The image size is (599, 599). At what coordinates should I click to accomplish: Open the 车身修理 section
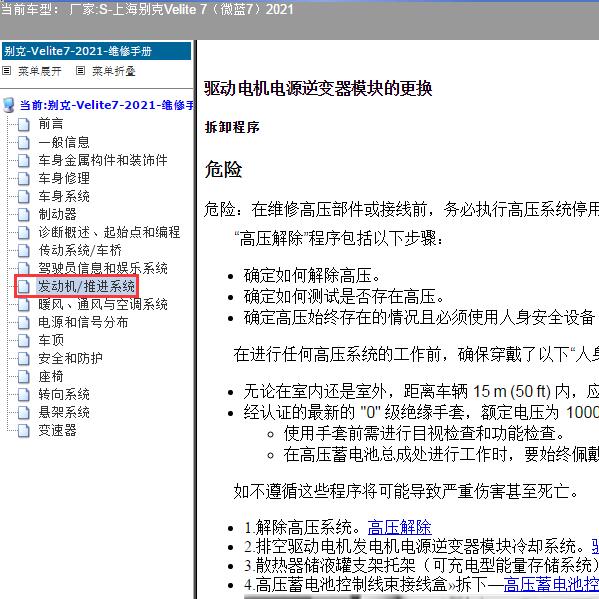[64, 178]
